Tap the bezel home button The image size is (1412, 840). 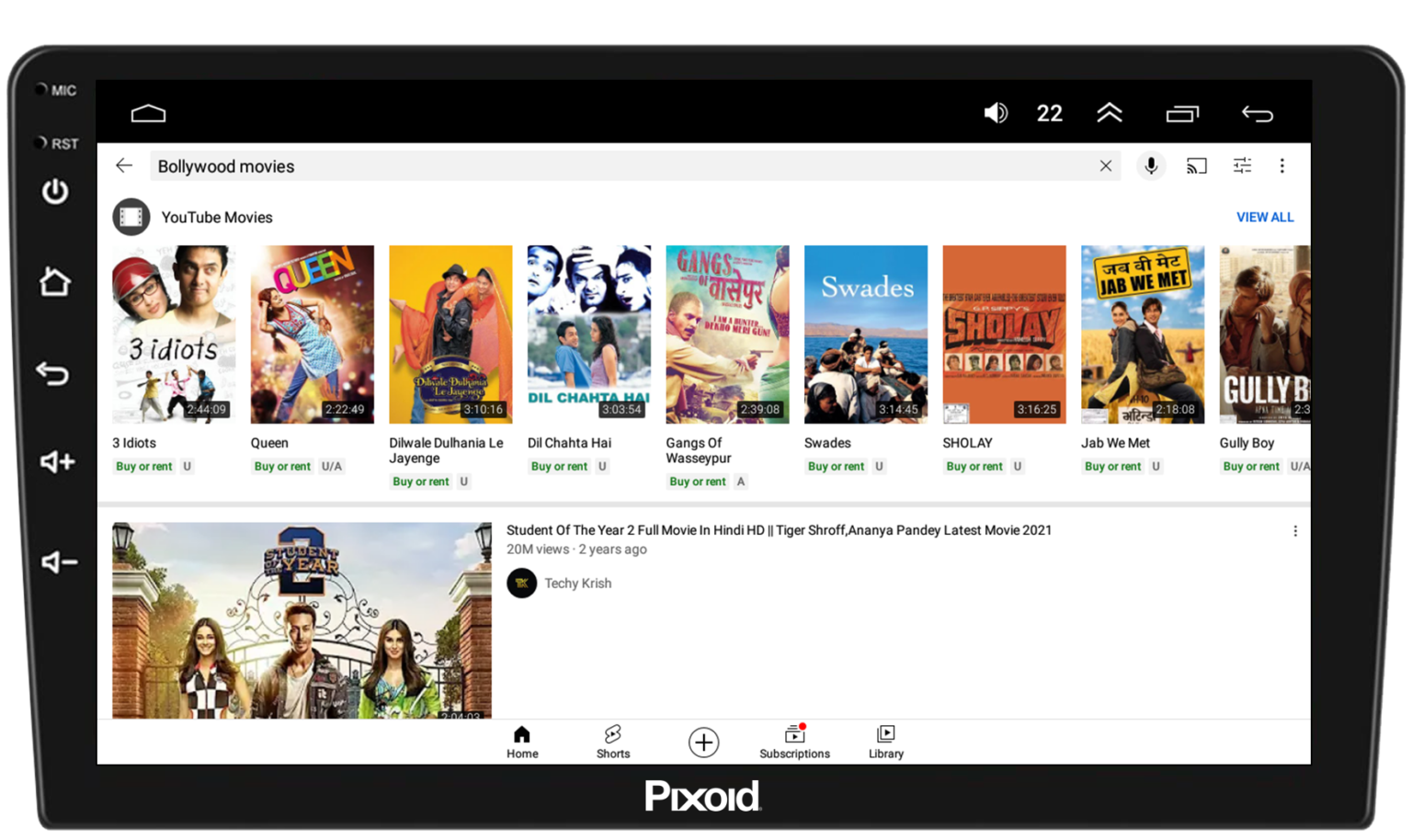tap(54, 281)
